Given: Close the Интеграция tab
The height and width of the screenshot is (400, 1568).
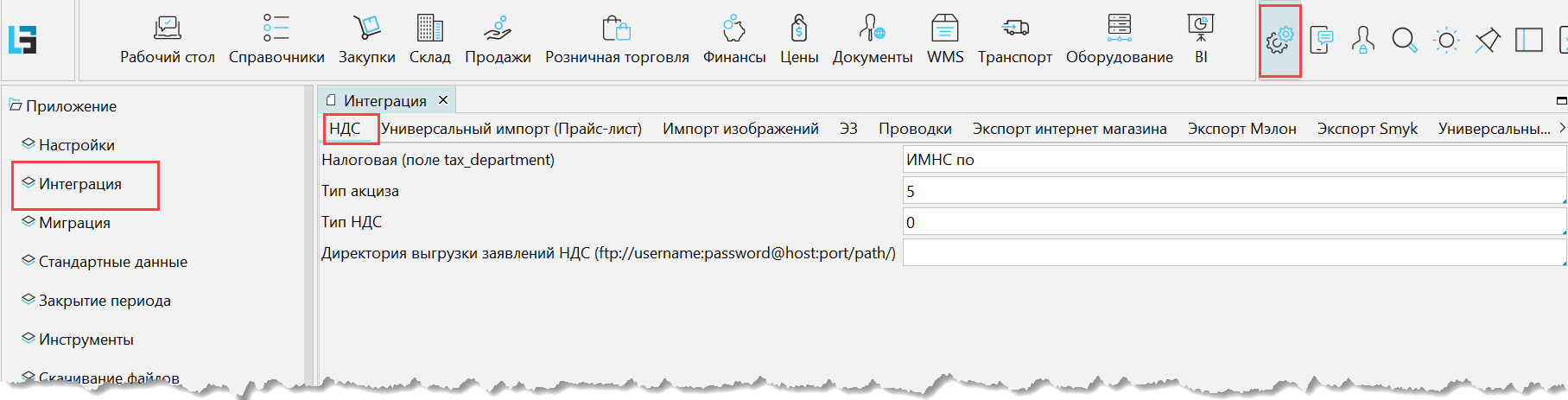Looking at the screenshot, I should pyautogui.click(x=443, y=100).
